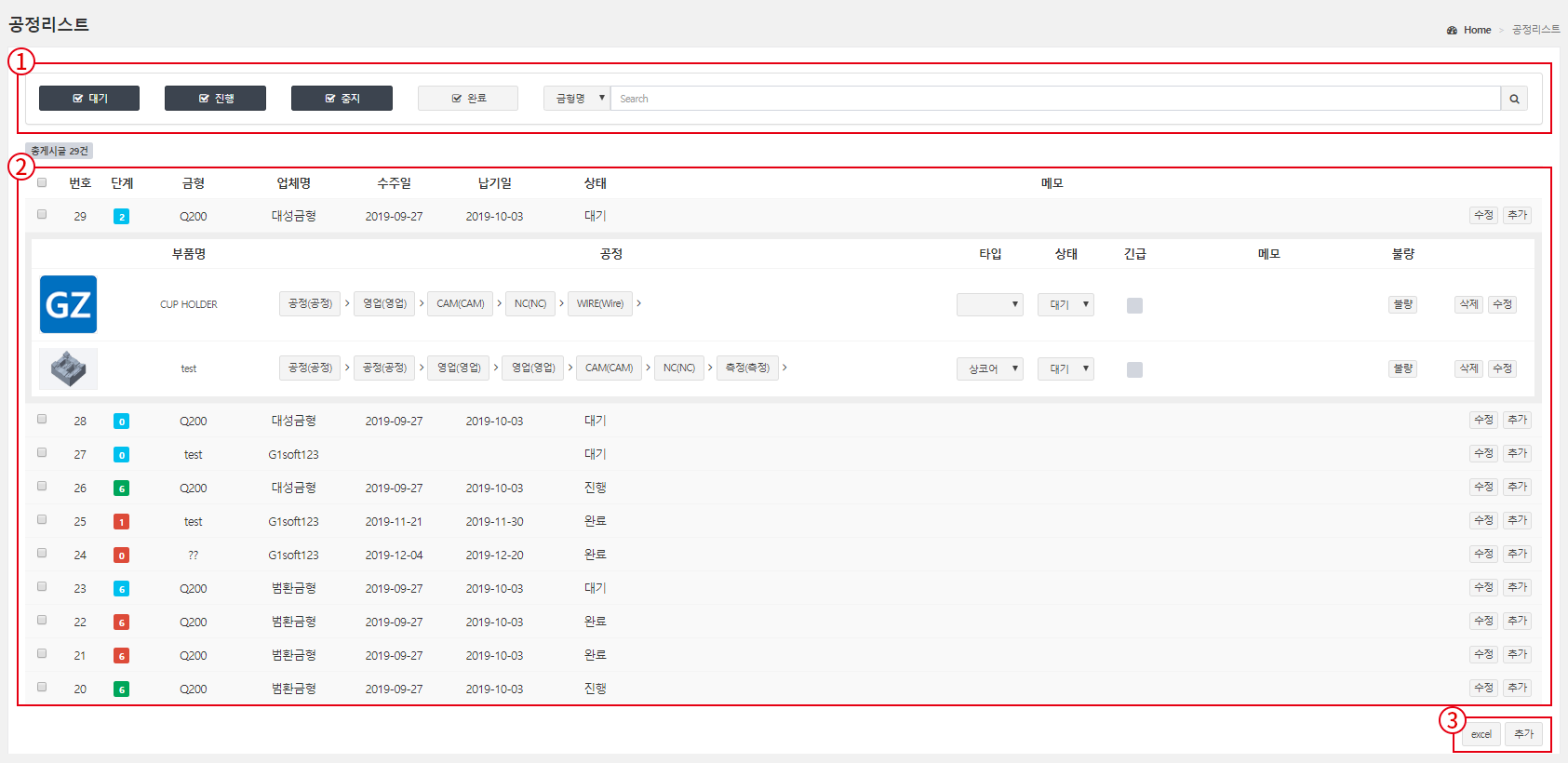Click the stage badge 2 on row 29
The height and width of the screenshot is (763, 1568).
click(121, 217)
